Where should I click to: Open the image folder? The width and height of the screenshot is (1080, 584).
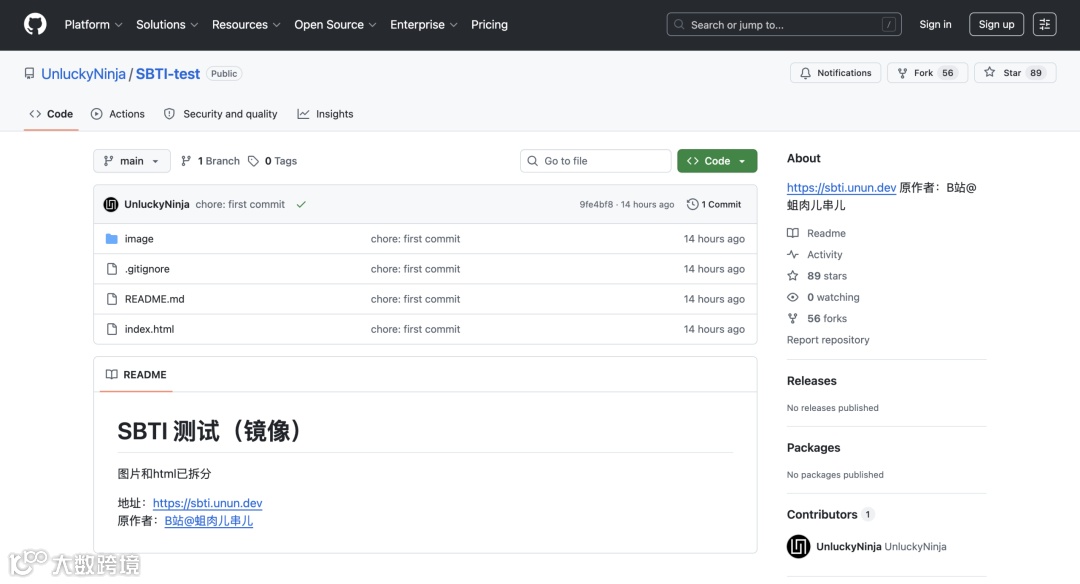click(139, 238)
